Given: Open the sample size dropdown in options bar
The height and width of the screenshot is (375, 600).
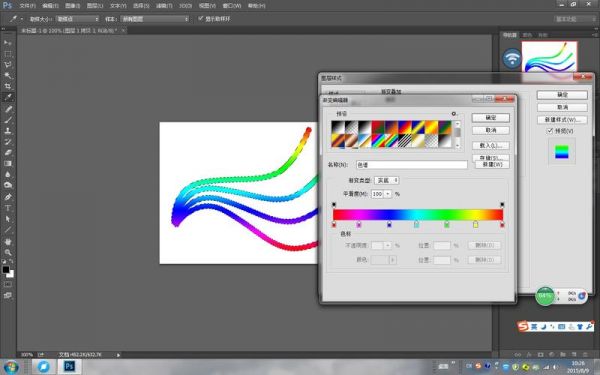Looking at the screenshot, I should click(x=77, y=19).
